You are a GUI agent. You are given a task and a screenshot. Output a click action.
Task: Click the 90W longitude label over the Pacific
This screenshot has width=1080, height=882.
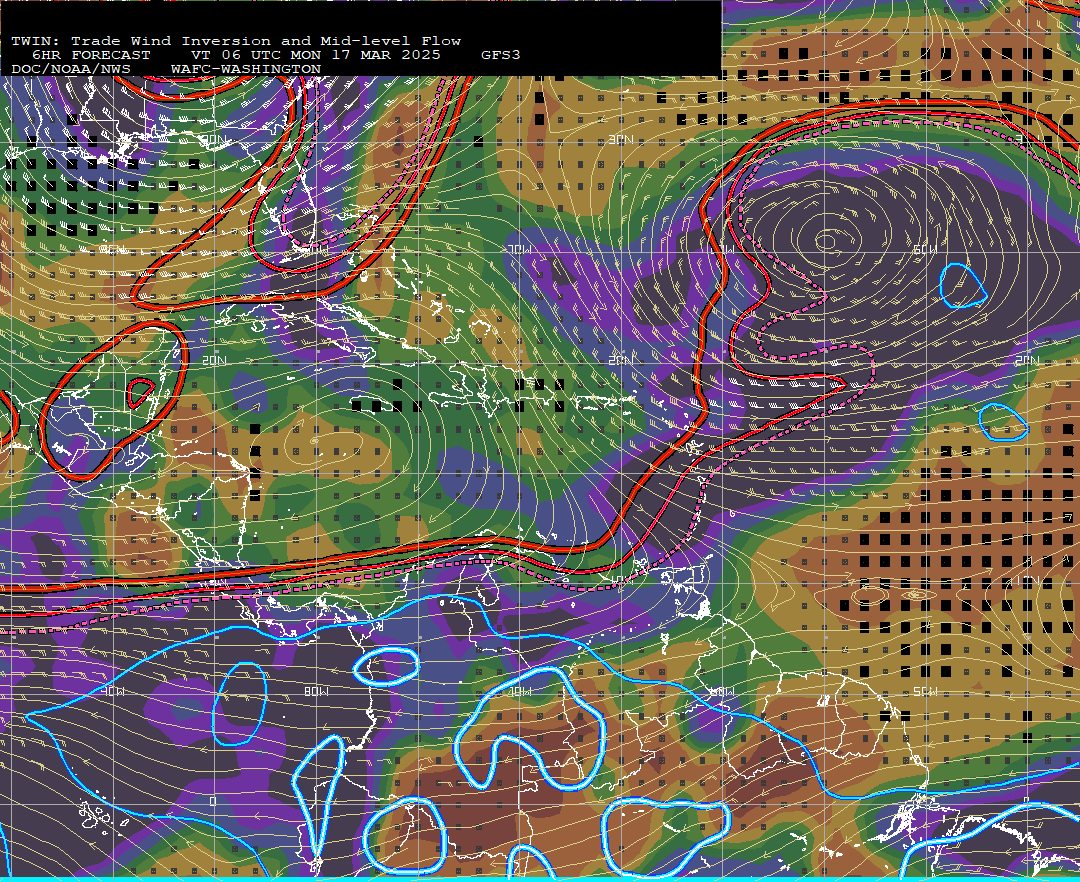point(112,691)
